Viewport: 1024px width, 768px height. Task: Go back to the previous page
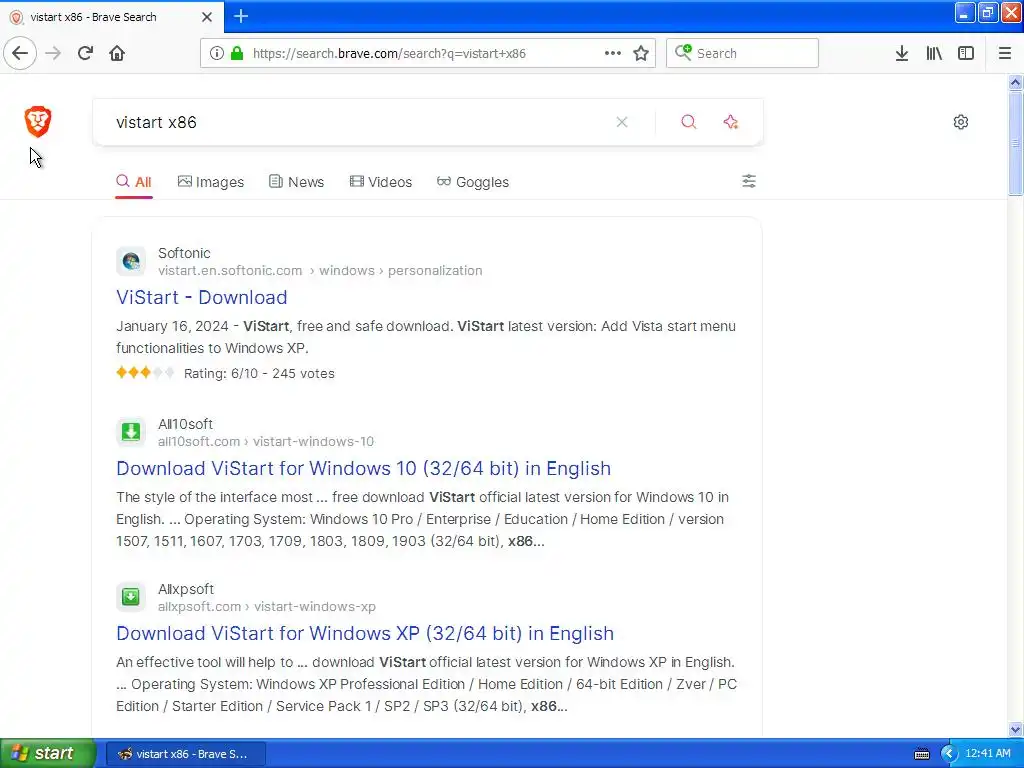[20, 54]
